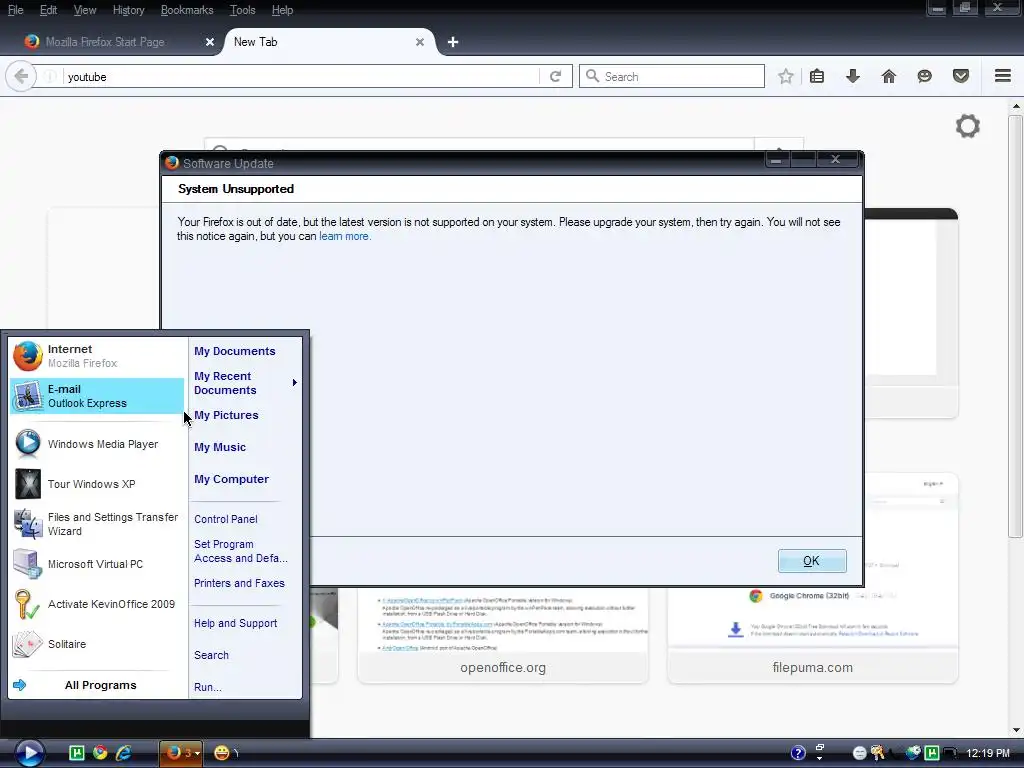Image resolution: width=1024 pixels, height=768 pixels.
Task: Launch Microsoft Virtual PC
Action: pos(98,564)
